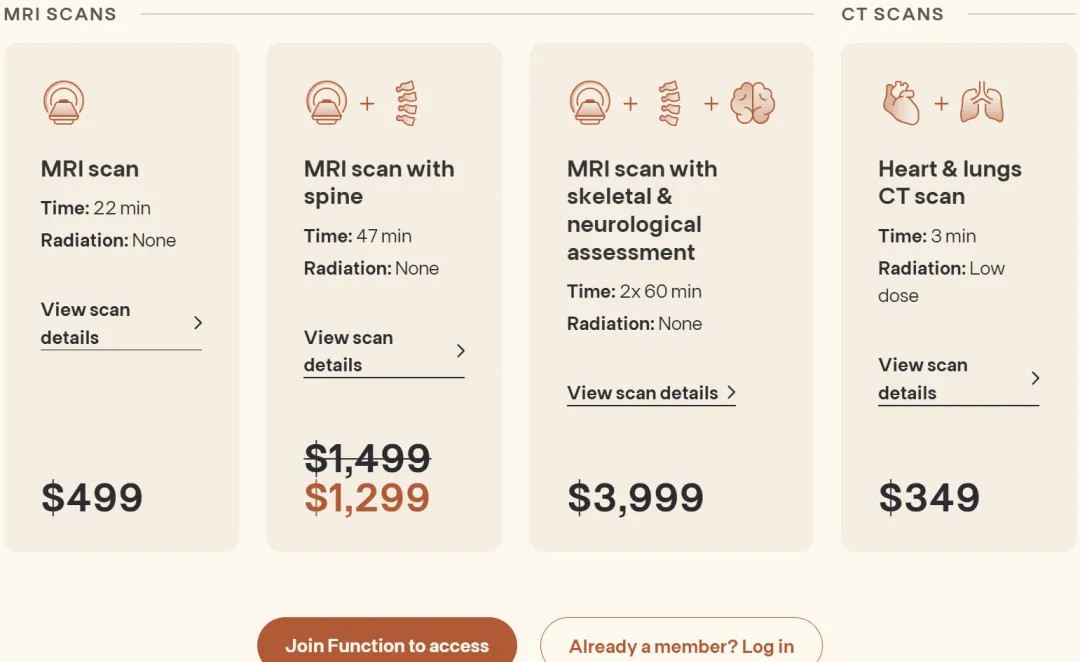Click Already a member? Log in
The height and width of the screenshot is (662, 1080).
coord(681,646)
